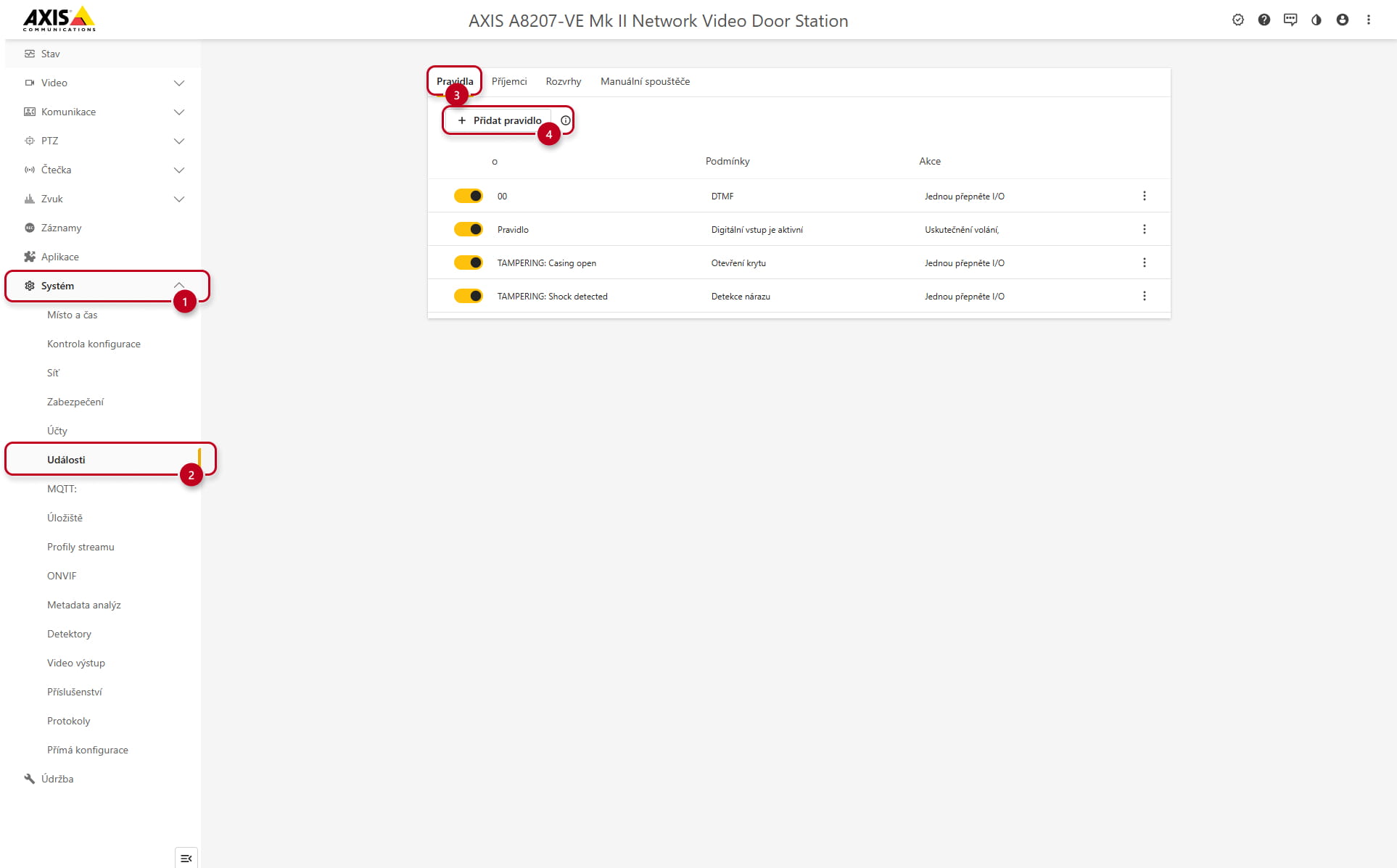
Task: Disable the rule named 00
Action: (469, 196)
